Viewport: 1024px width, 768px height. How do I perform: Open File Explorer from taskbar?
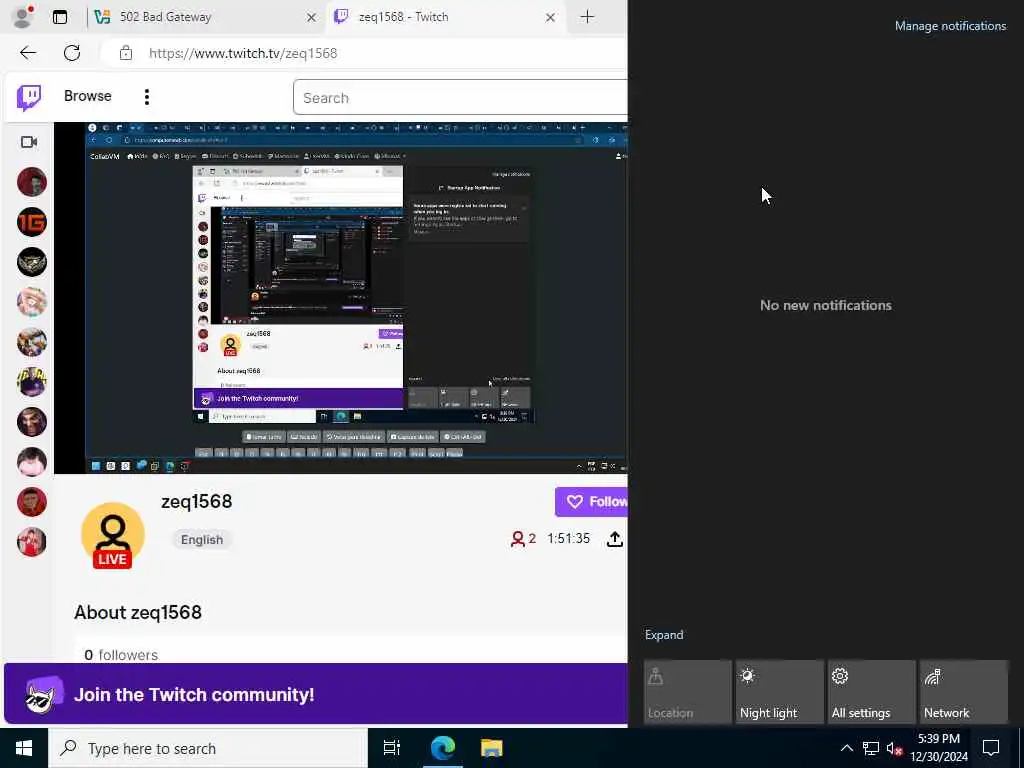[x=491, y=748]
